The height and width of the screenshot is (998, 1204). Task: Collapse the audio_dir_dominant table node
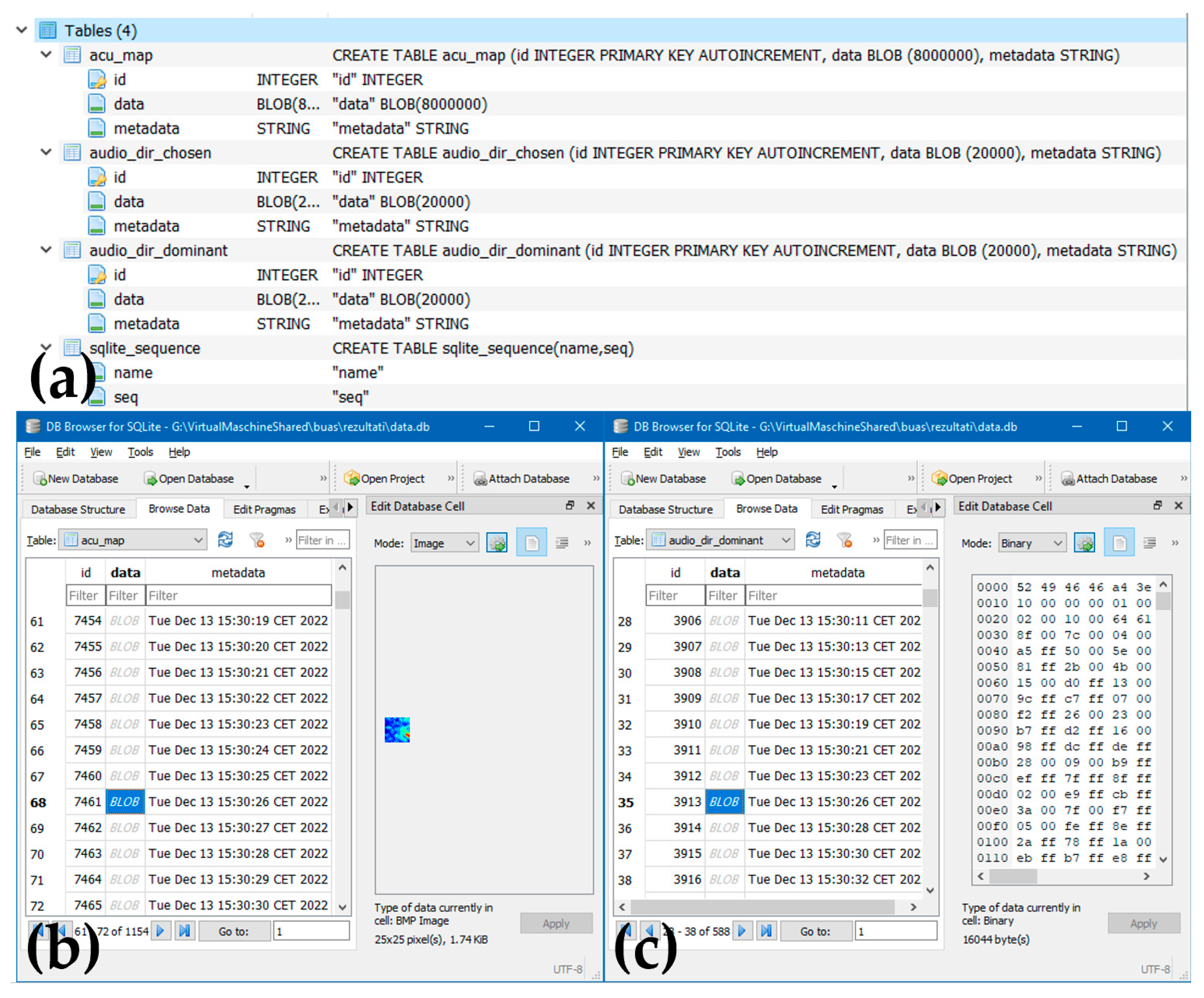pyautogui.click(x=46, y=251)
